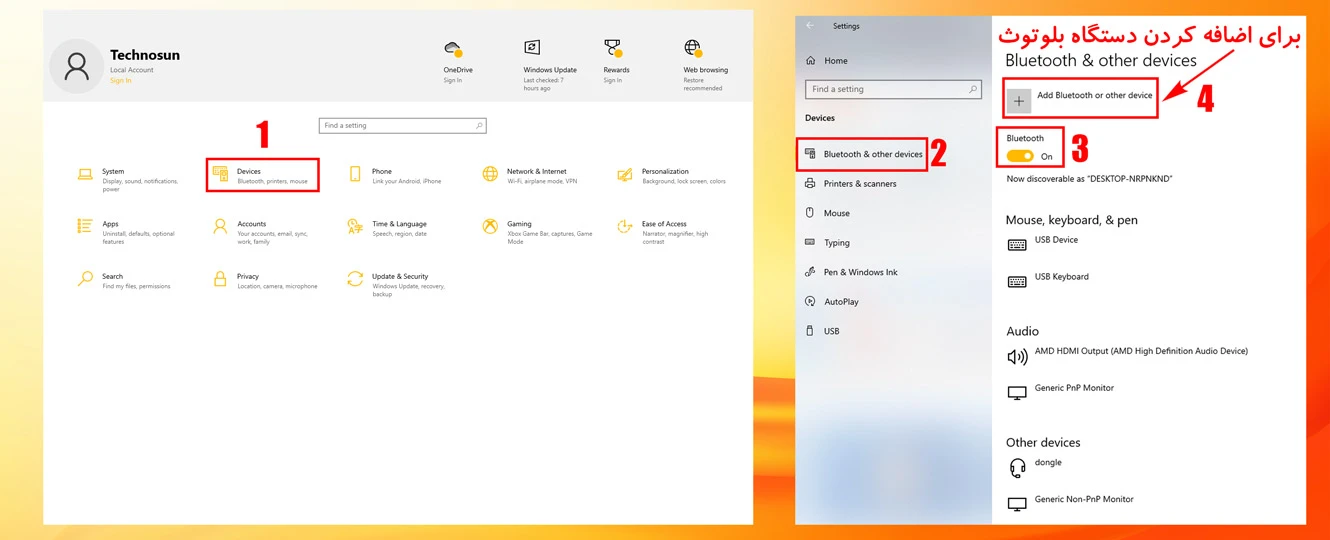Click the Printers & scanners icon
This screenshot has width=1330, height=540.
click(x=810, y=183)
